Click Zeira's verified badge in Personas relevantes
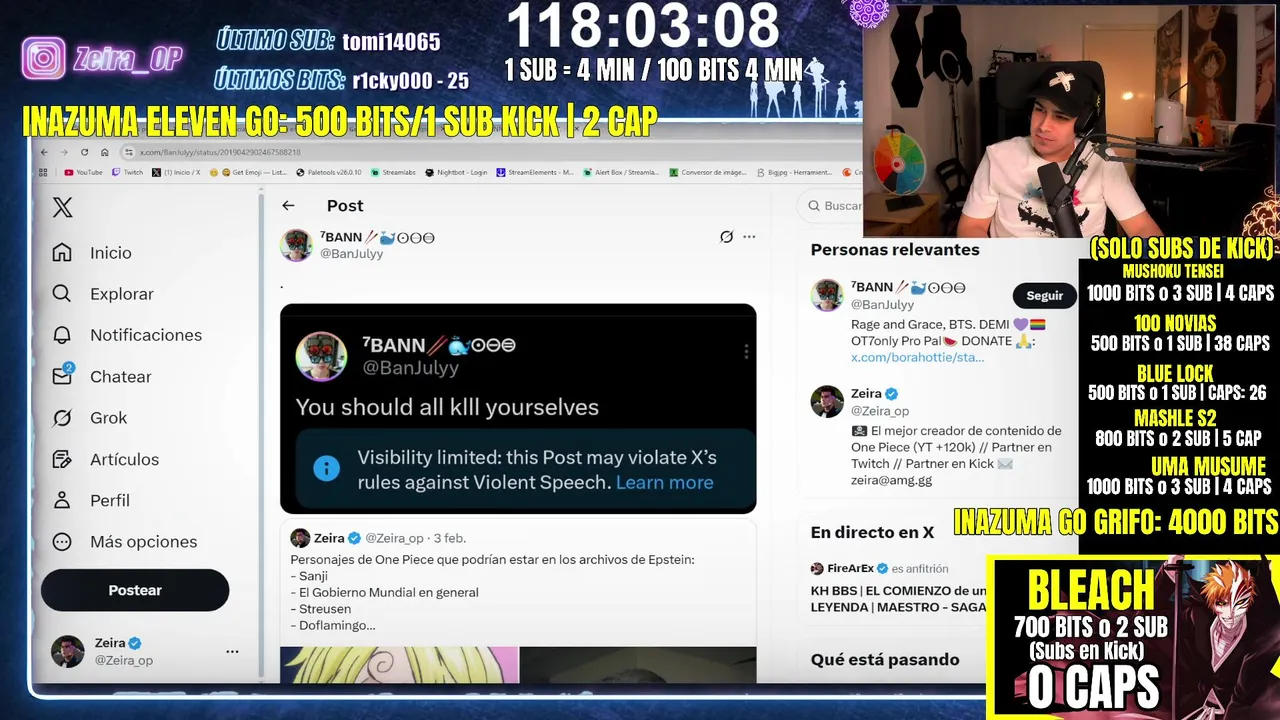The image size is (1280, 720). pos(892,393)
